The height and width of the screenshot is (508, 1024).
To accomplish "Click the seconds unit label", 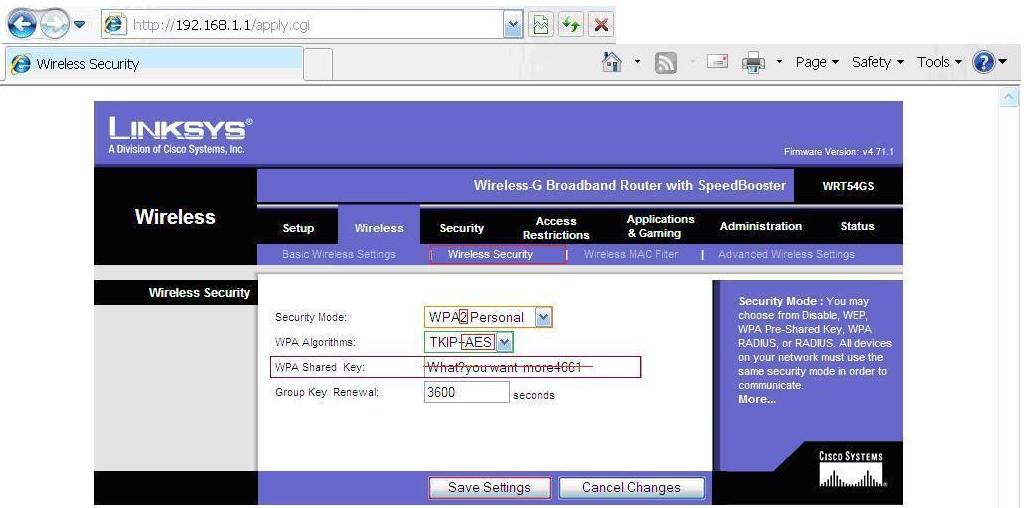I will click(534, 395).
